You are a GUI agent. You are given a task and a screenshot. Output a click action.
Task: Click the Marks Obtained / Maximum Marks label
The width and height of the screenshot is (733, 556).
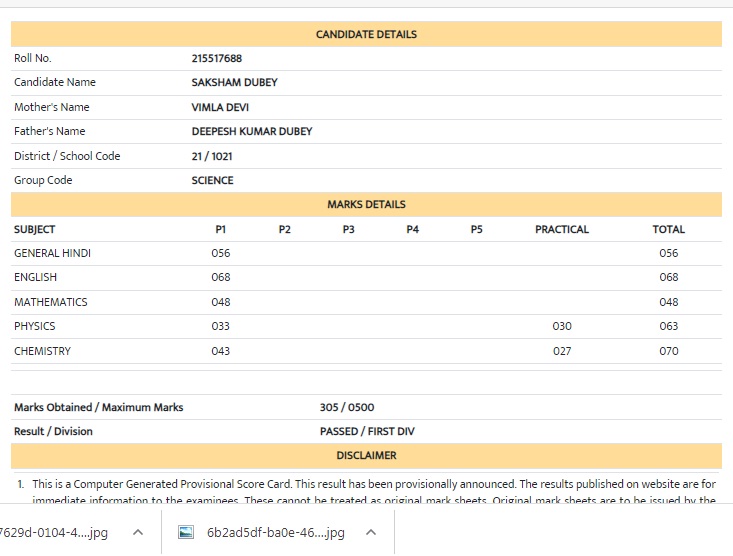tap(99, 407)
